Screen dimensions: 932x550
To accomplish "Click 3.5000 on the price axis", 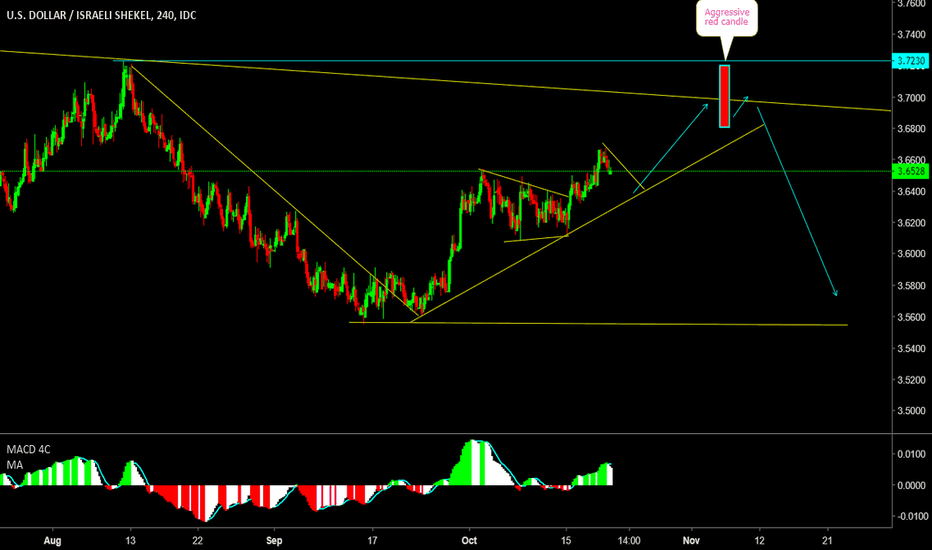I will pyautogui.click(x=911, y=411).
